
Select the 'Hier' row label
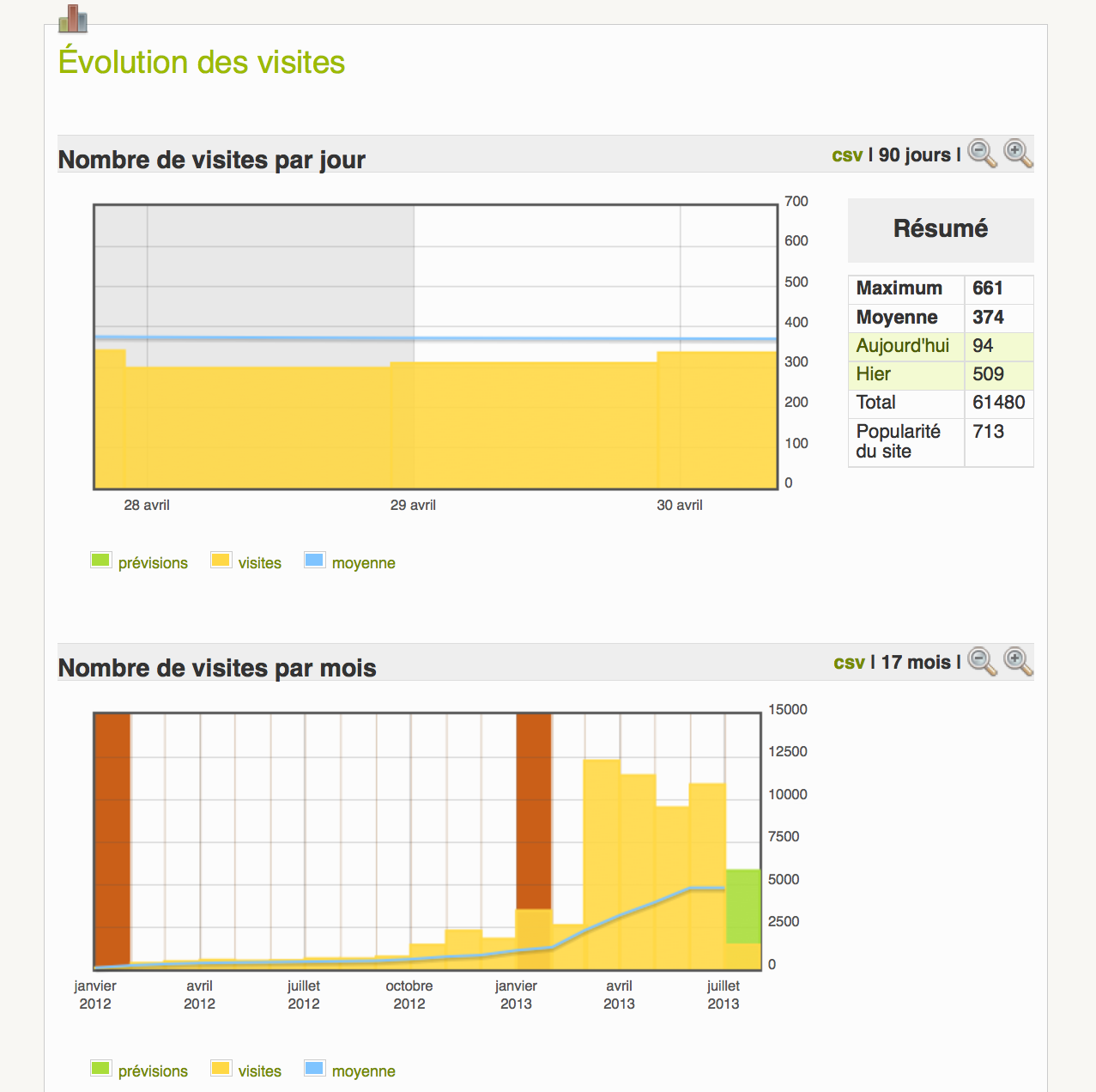click(874, 374)
